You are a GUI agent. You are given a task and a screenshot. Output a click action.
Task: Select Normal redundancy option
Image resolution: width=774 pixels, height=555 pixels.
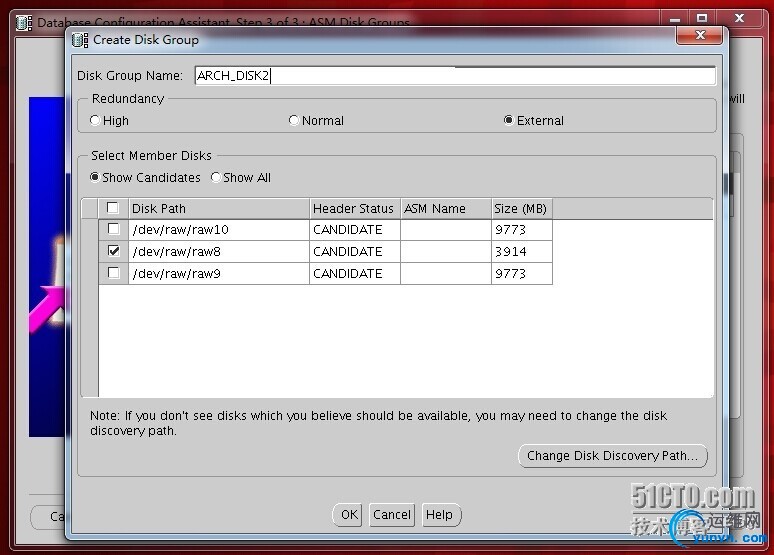(294, 120)
